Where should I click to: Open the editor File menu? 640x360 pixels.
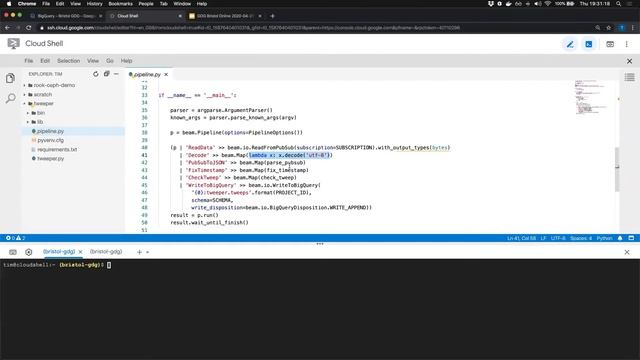coord(29,61)
